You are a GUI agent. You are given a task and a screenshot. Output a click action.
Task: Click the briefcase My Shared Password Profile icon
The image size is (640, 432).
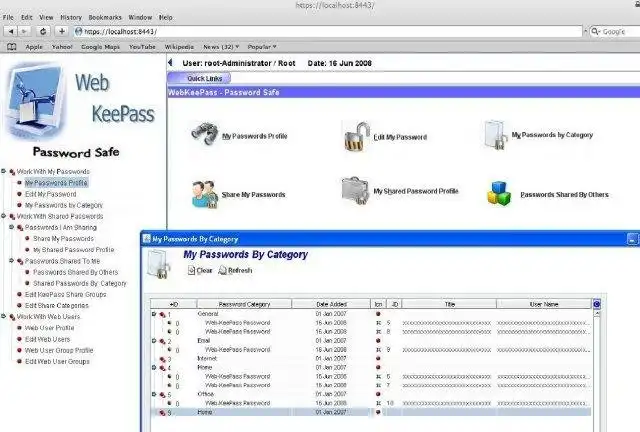pos(356,190)
